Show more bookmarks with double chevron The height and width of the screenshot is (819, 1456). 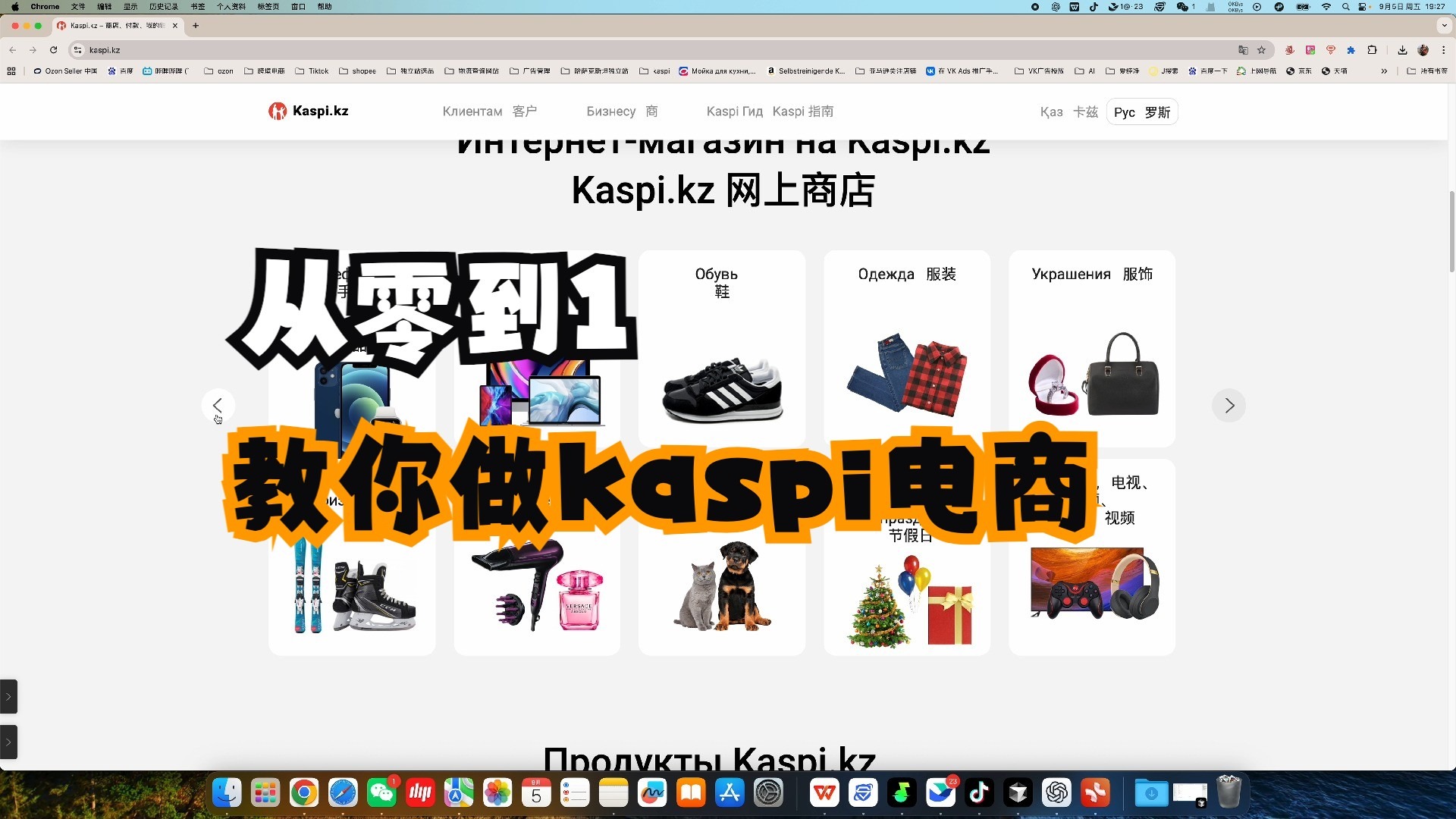pos(1384,71)
